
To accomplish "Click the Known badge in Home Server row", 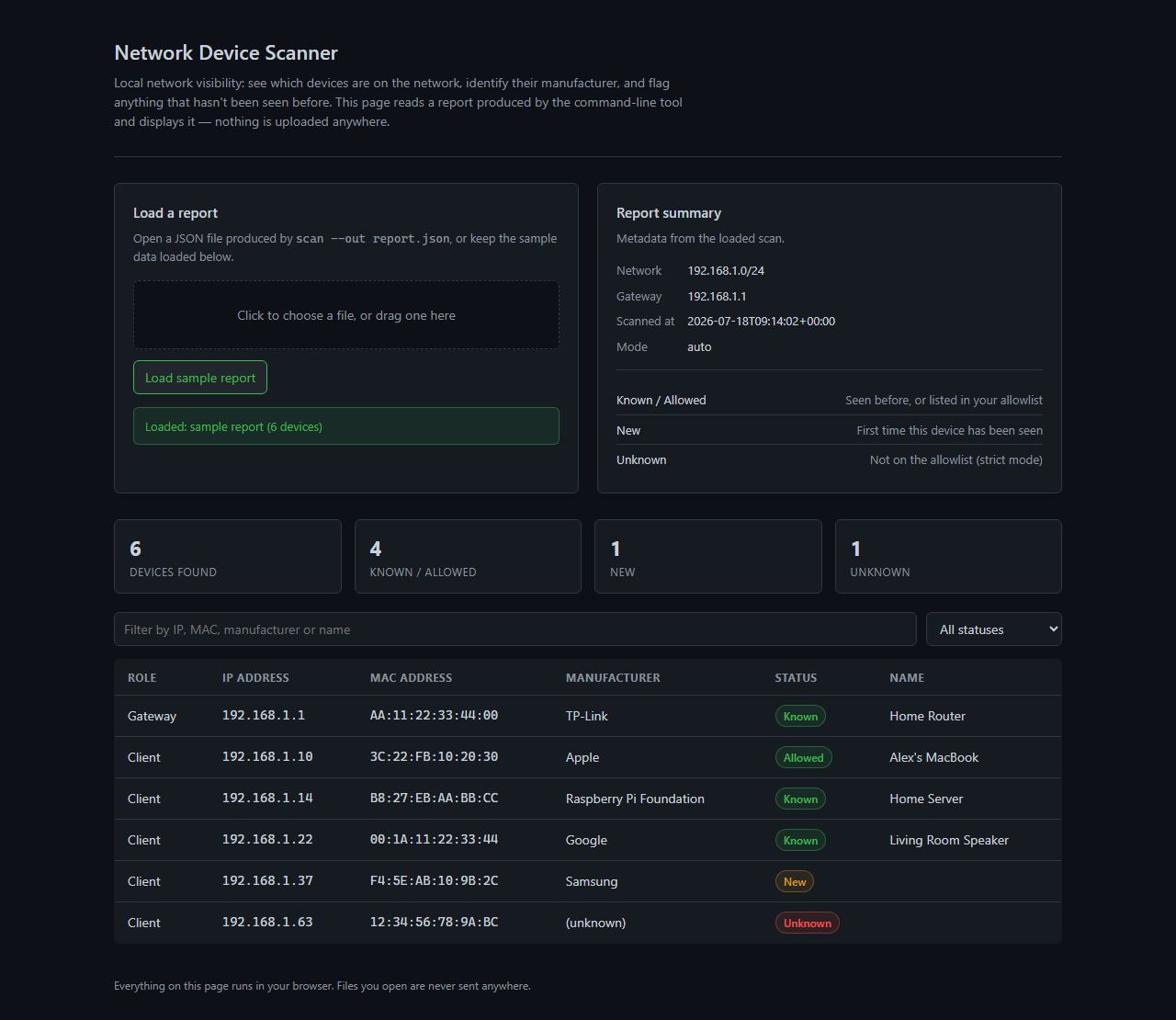I will (x=800, y=799).
